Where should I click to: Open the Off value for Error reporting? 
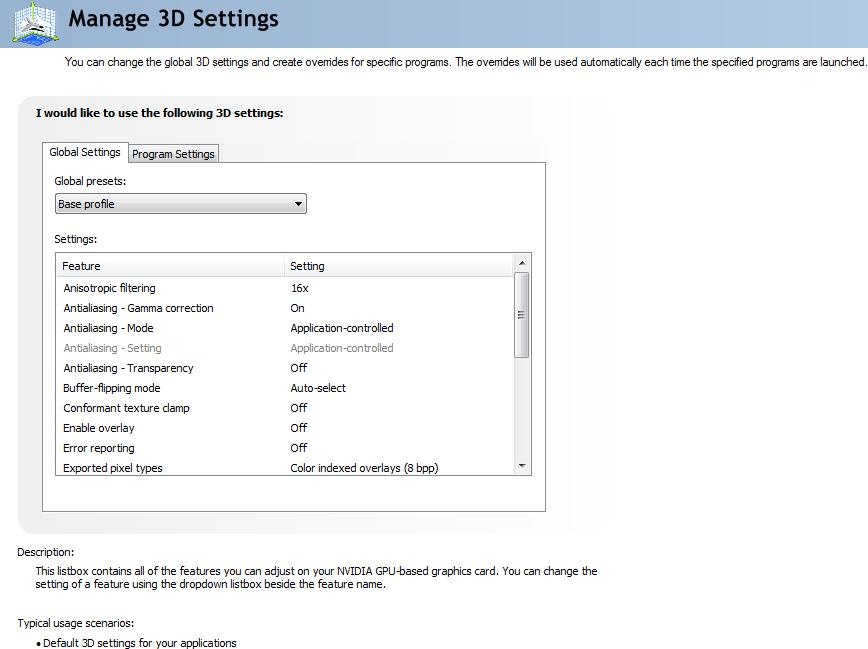[298, 447]
